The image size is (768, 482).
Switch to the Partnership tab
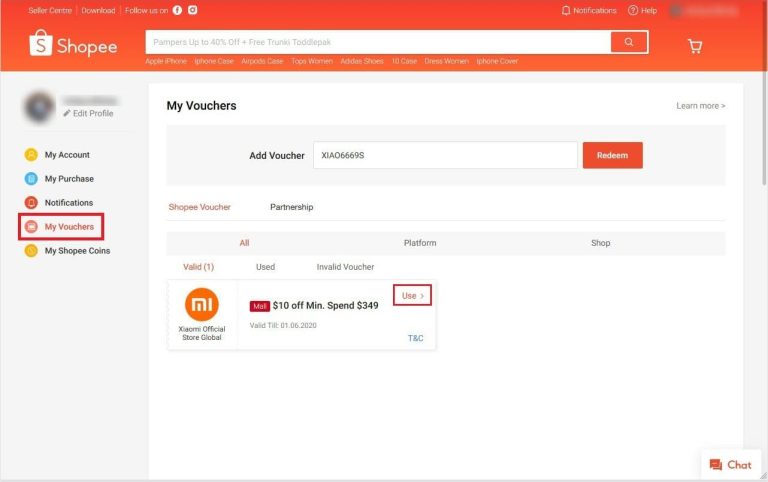(291, 207)
